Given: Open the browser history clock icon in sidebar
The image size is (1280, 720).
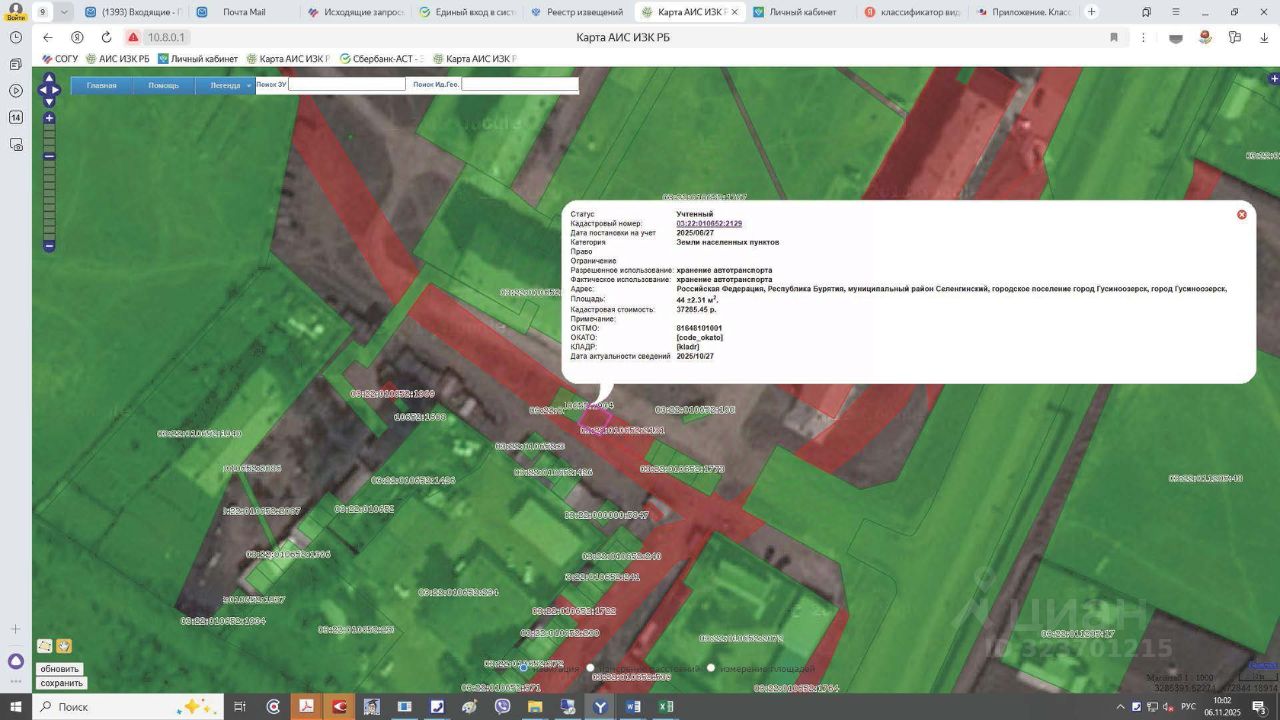Looking at the screenshot, I should pyautogui.click(x=16, y=37).
